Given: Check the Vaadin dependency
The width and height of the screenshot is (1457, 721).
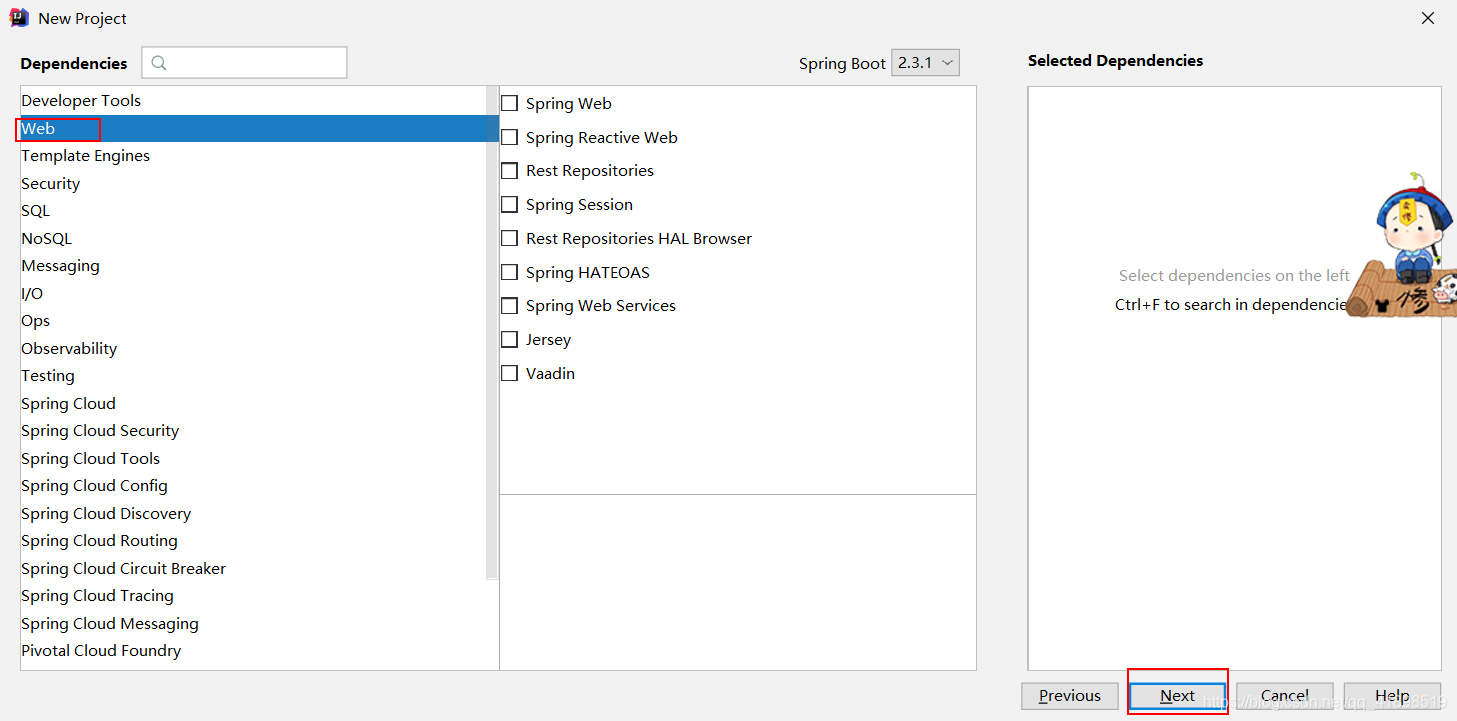Looking at the screenshot, I should pos(510,373).
